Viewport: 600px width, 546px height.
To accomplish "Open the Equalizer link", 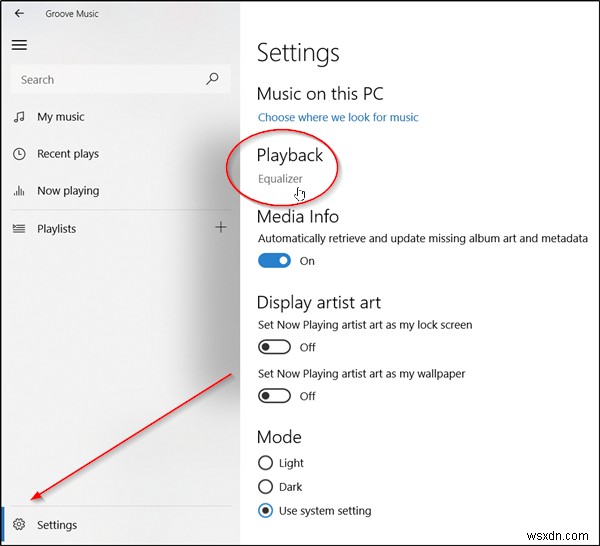I will [x=280, y=179].
